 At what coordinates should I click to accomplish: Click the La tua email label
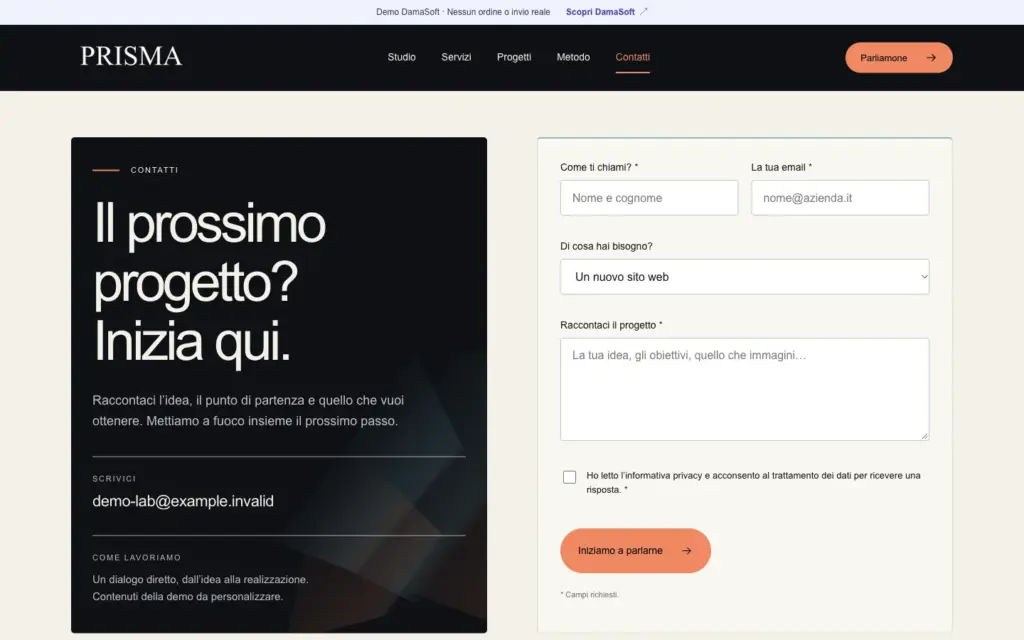[x=781, y=167]
